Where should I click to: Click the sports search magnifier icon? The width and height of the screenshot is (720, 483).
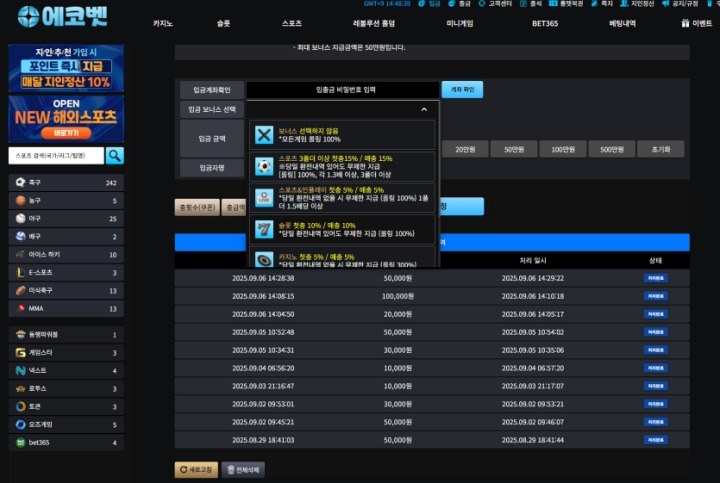pos(115,155)
